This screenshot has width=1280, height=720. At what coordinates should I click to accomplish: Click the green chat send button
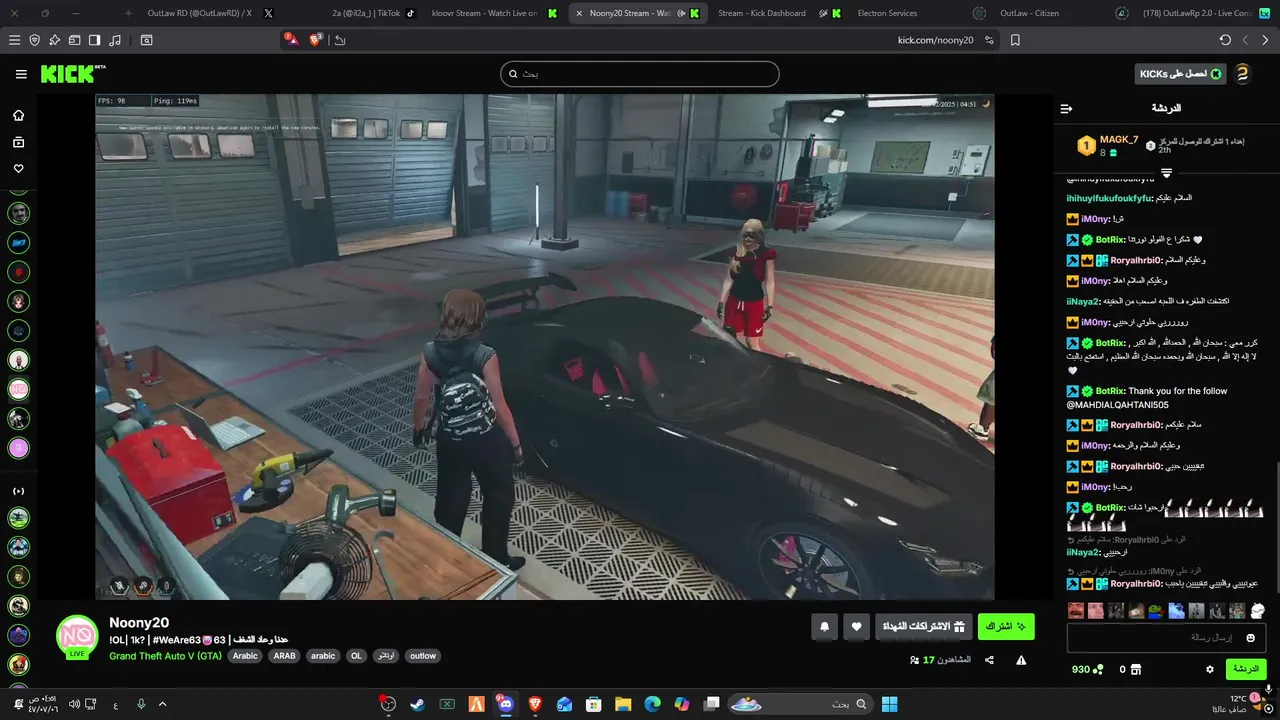(1246, 669)
